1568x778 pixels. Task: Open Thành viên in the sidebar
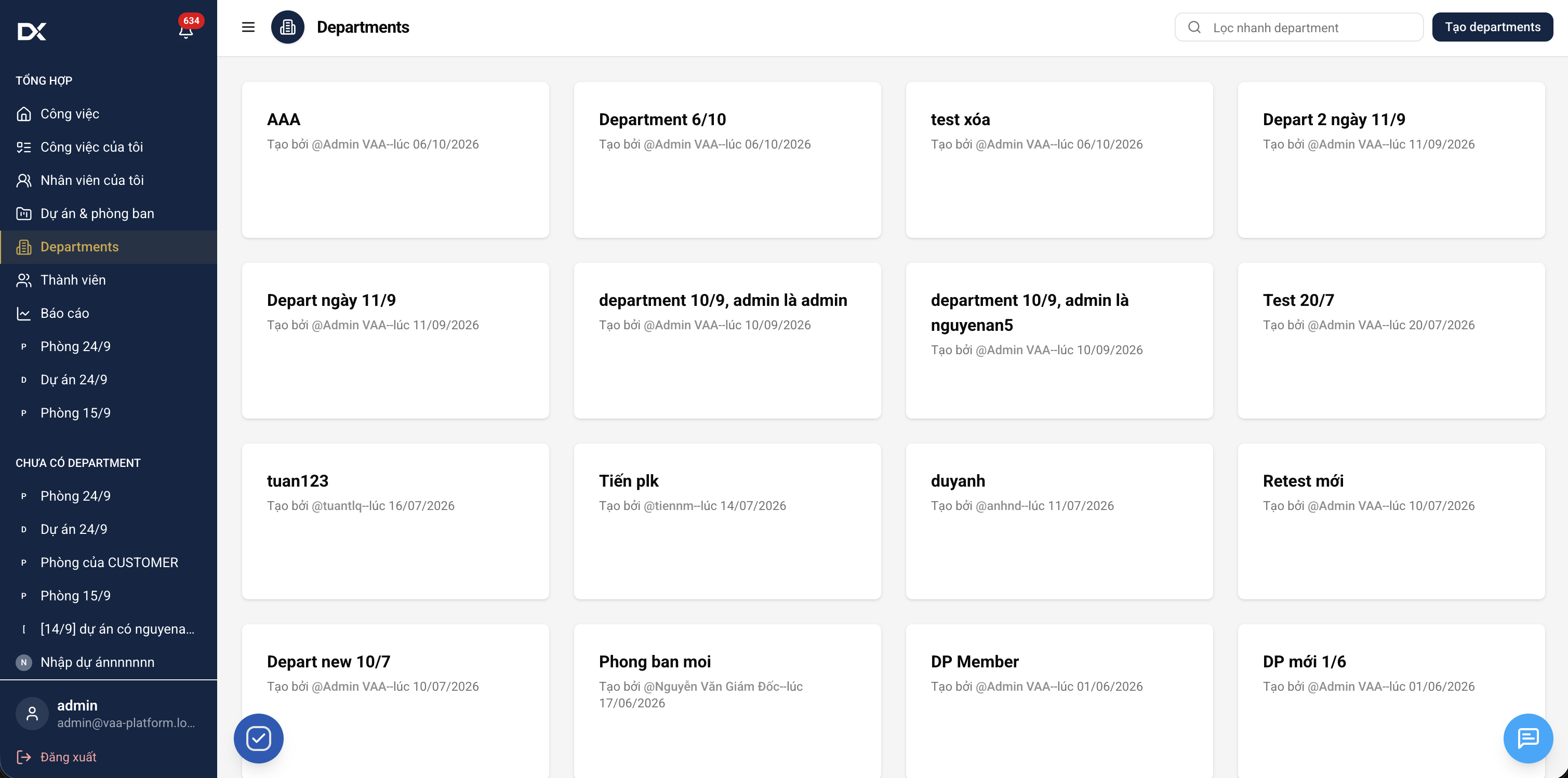coord(109,280)
